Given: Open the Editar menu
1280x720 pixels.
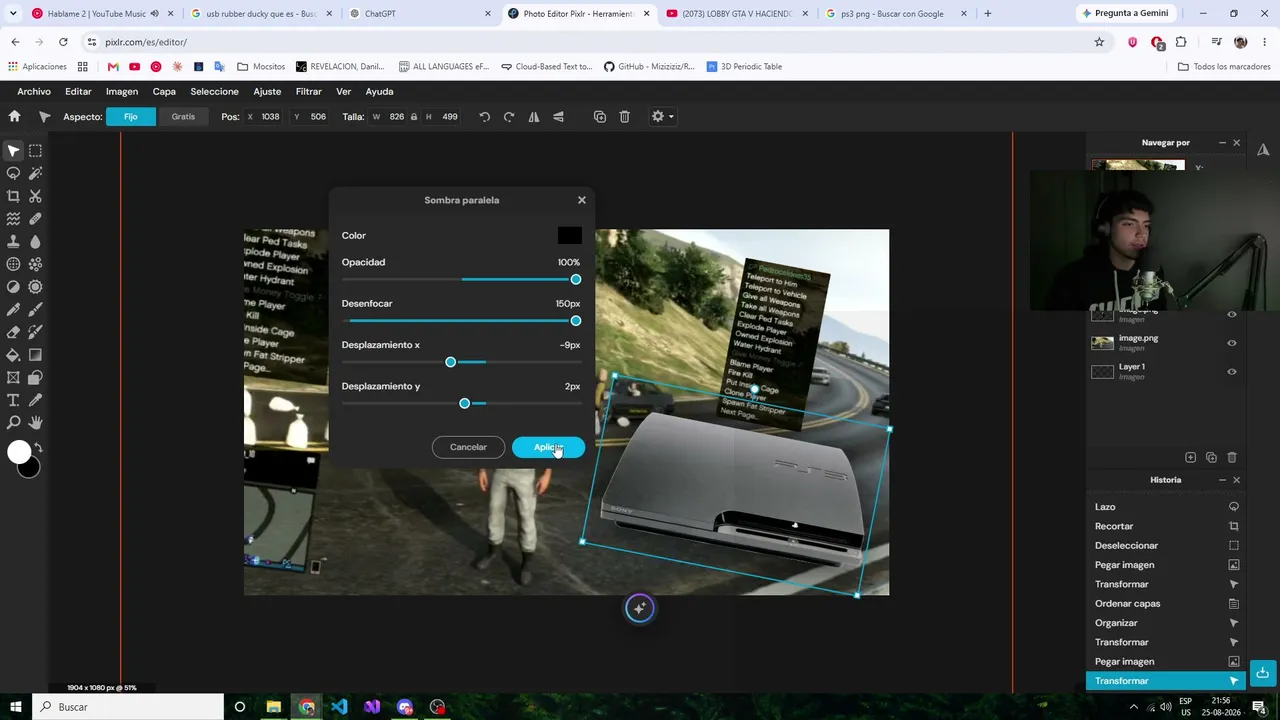Looking at the screenshot, I should point(78,92).
